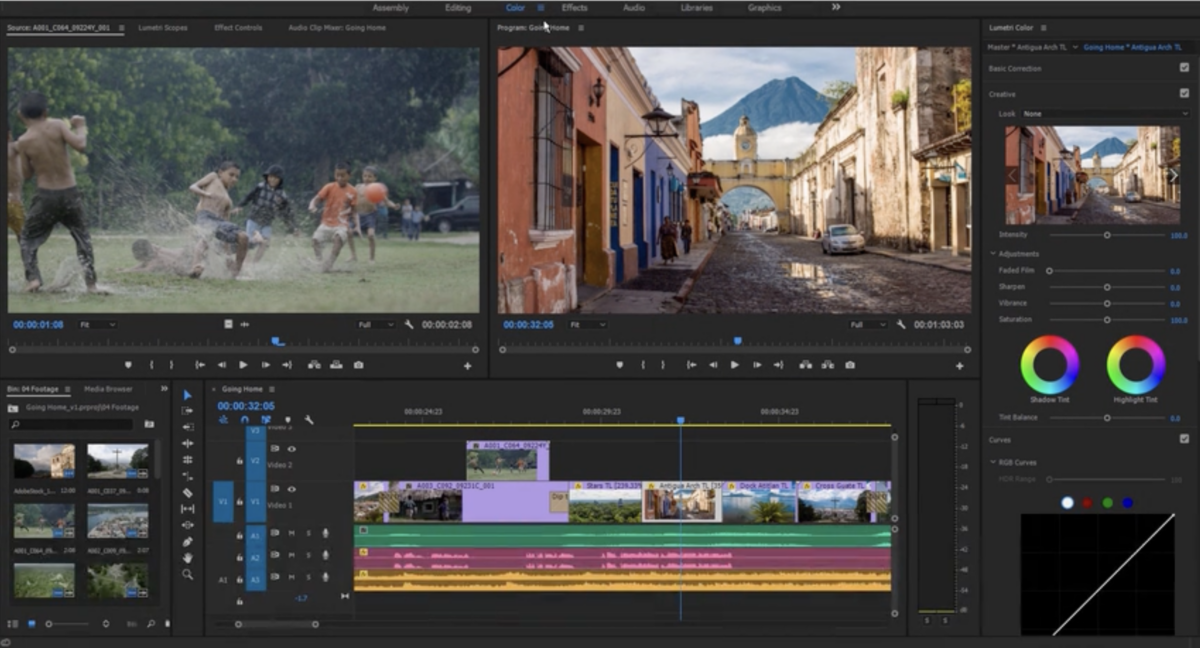The width and height of the screenshot is (1200, 648).
Task: Click the Export Frame camera icon in Program monitor
Action: pos(850,365)
